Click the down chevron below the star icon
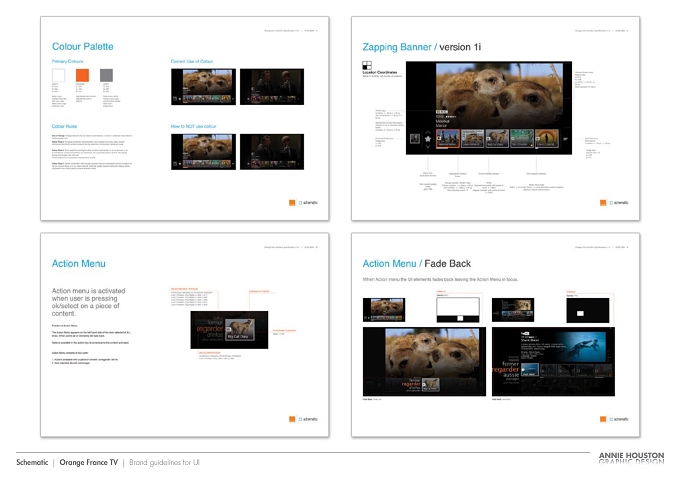This screenshot has width=680, height=481. pyautogui.click(x=428, y=147)
